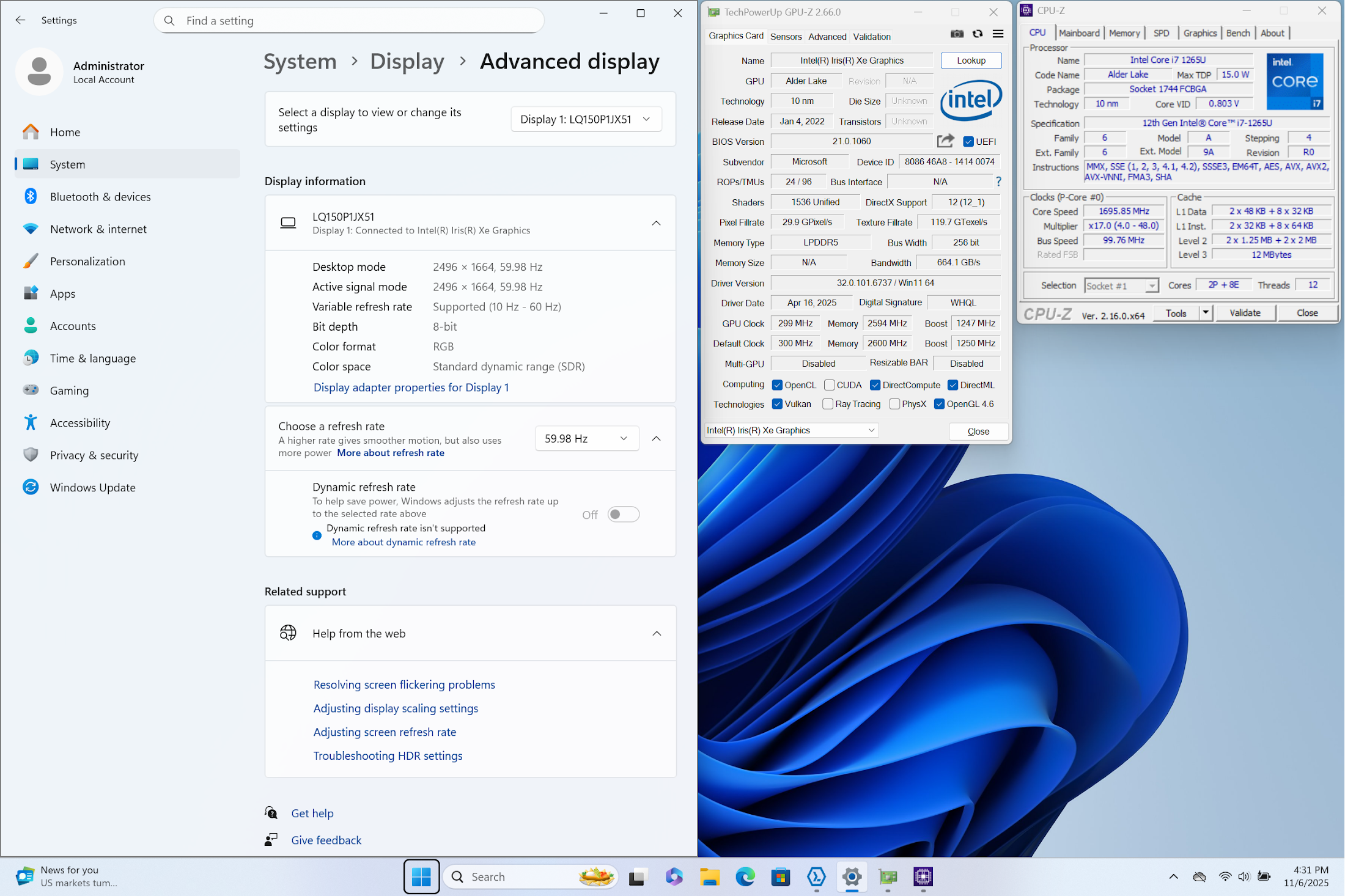
Task: Go back with Settings arrow
Action: click(x=20, y=20)
